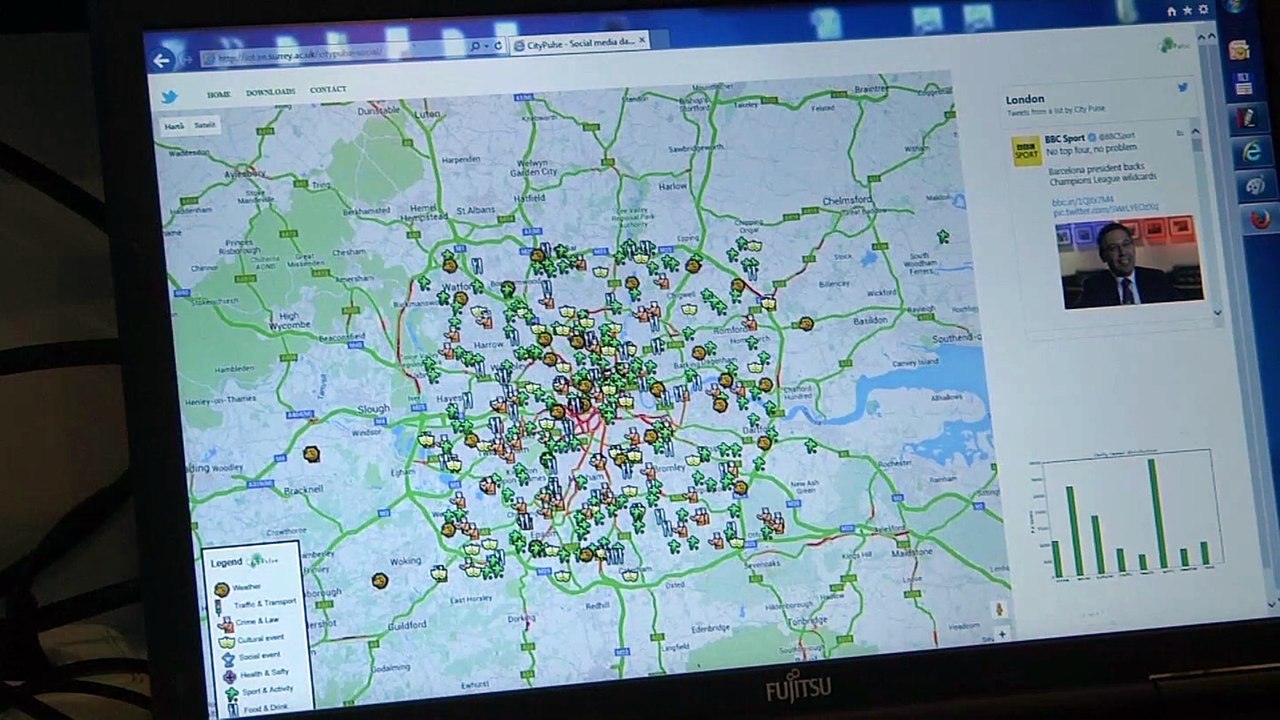
Task: Open the BBC Sport account name link
Action: 1065,138
